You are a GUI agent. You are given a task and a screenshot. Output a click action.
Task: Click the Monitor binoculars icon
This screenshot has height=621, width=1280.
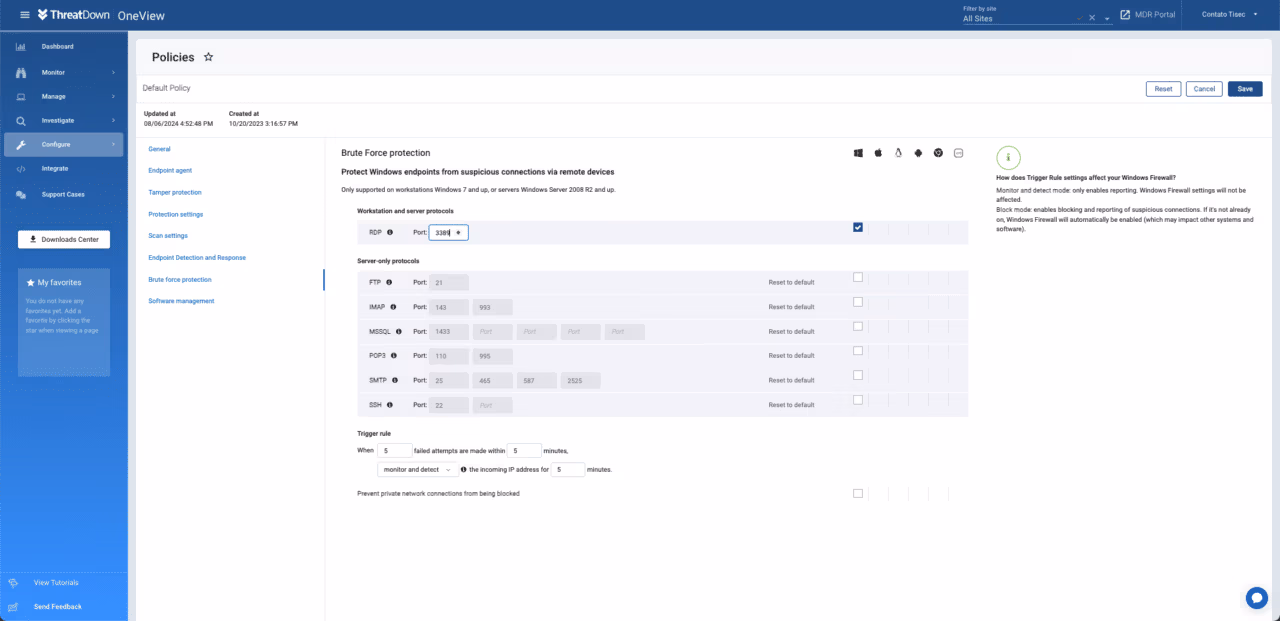coord(20,71)
